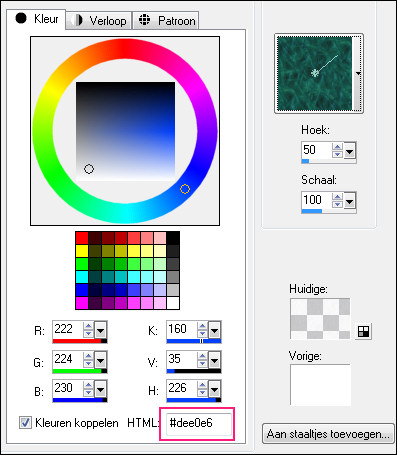397x455 pixels.
Task: Open the Hoek slider dropdown
Action: [x=349, y=152]
